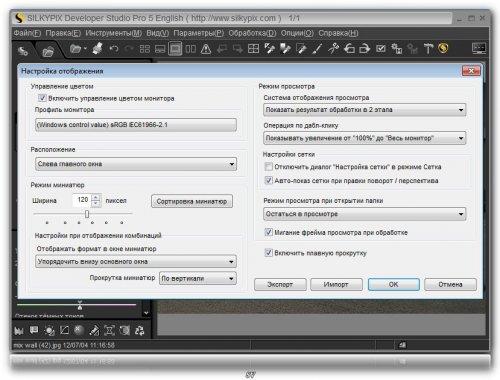Open the Правка(E) menu
Viewport: 500px width, 380px height.
coord(63,33)
